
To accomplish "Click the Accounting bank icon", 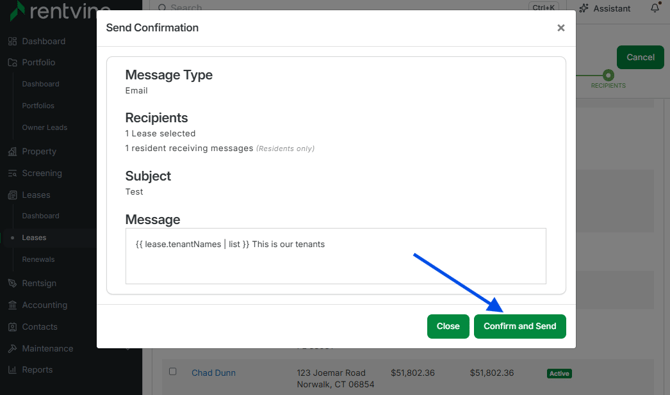I will pyautogui.click(x=12, y=305).
